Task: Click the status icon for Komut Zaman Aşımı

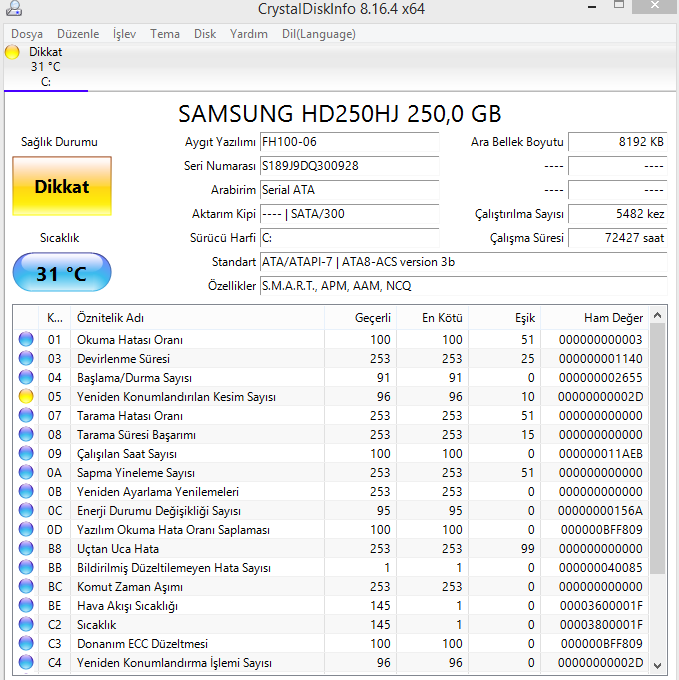Action: [x=26, y=587]
